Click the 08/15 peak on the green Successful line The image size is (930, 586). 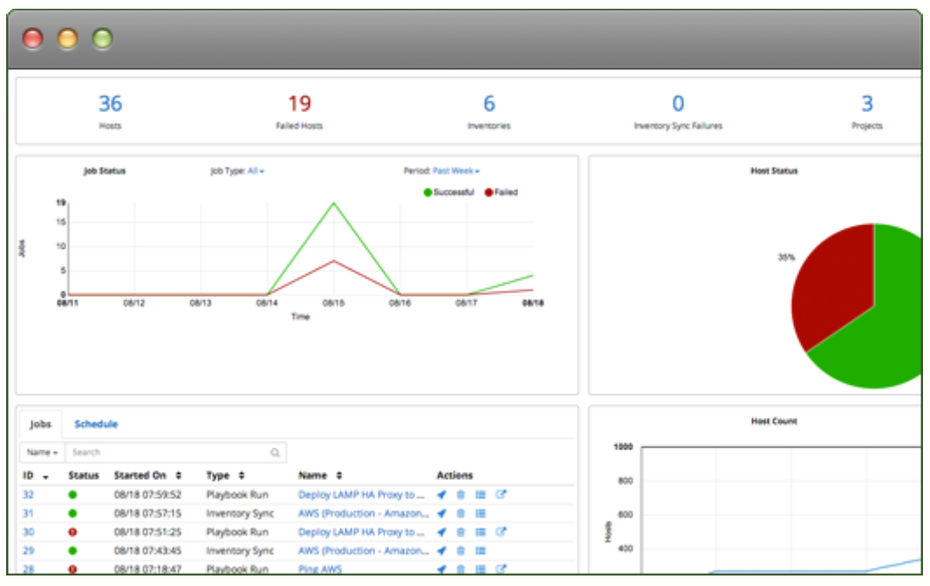(x=334, y=203)
